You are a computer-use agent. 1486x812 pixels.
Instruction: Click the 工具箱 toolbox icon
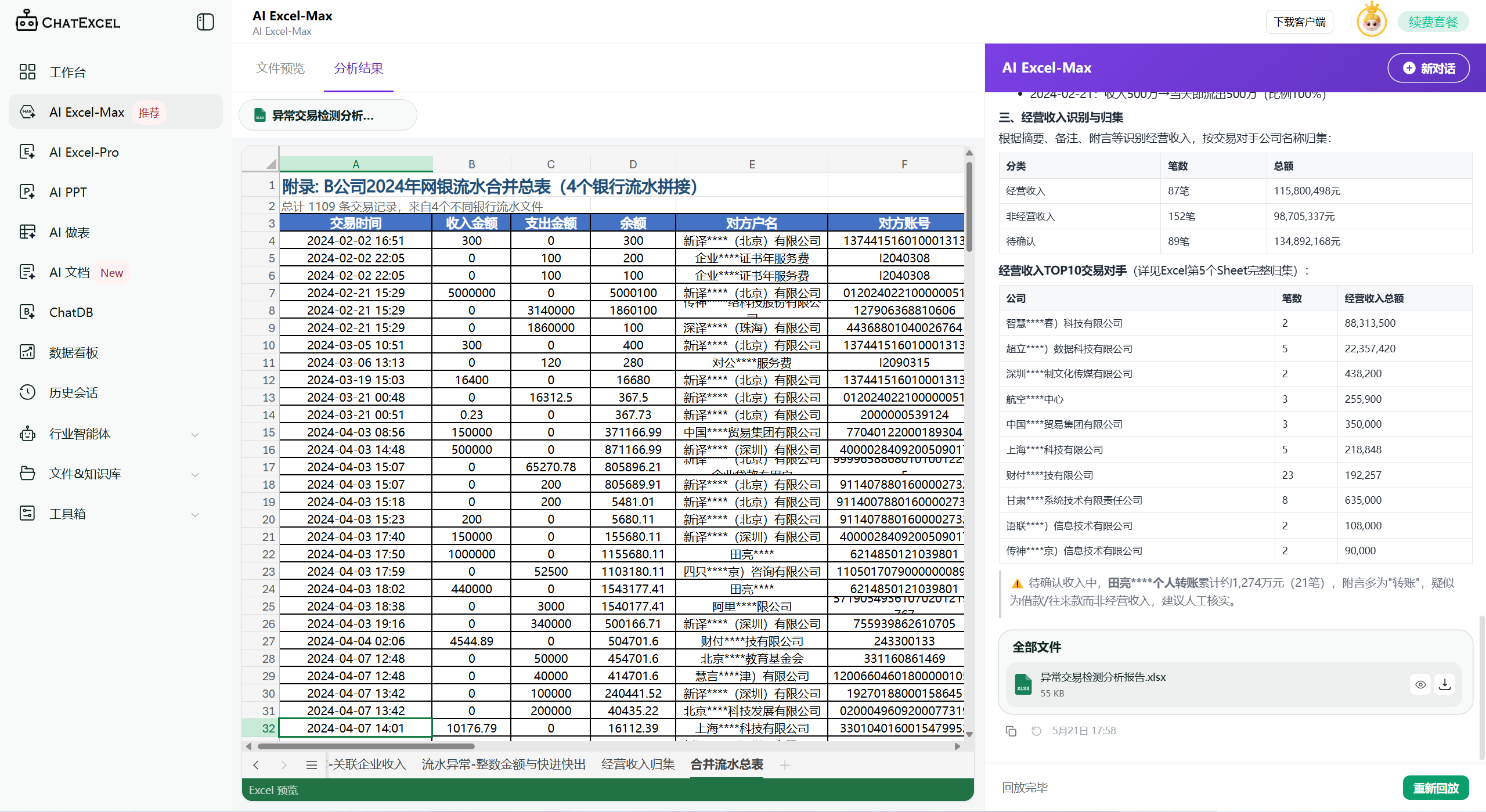coord(27,514)
